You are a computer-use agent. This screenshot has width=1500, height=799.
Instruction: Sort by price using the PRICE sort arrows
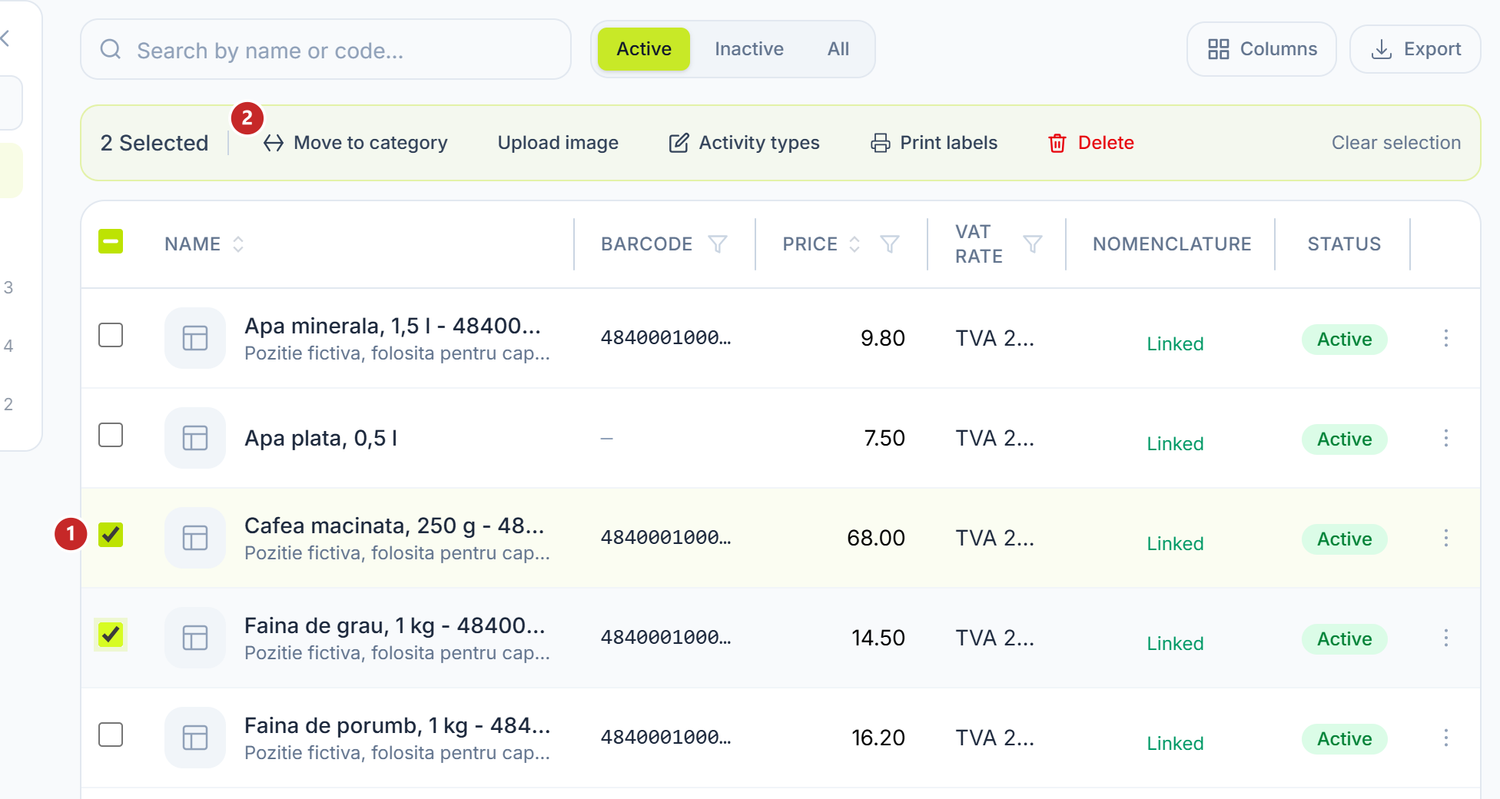pyautogui.click(x=854, y=244)
